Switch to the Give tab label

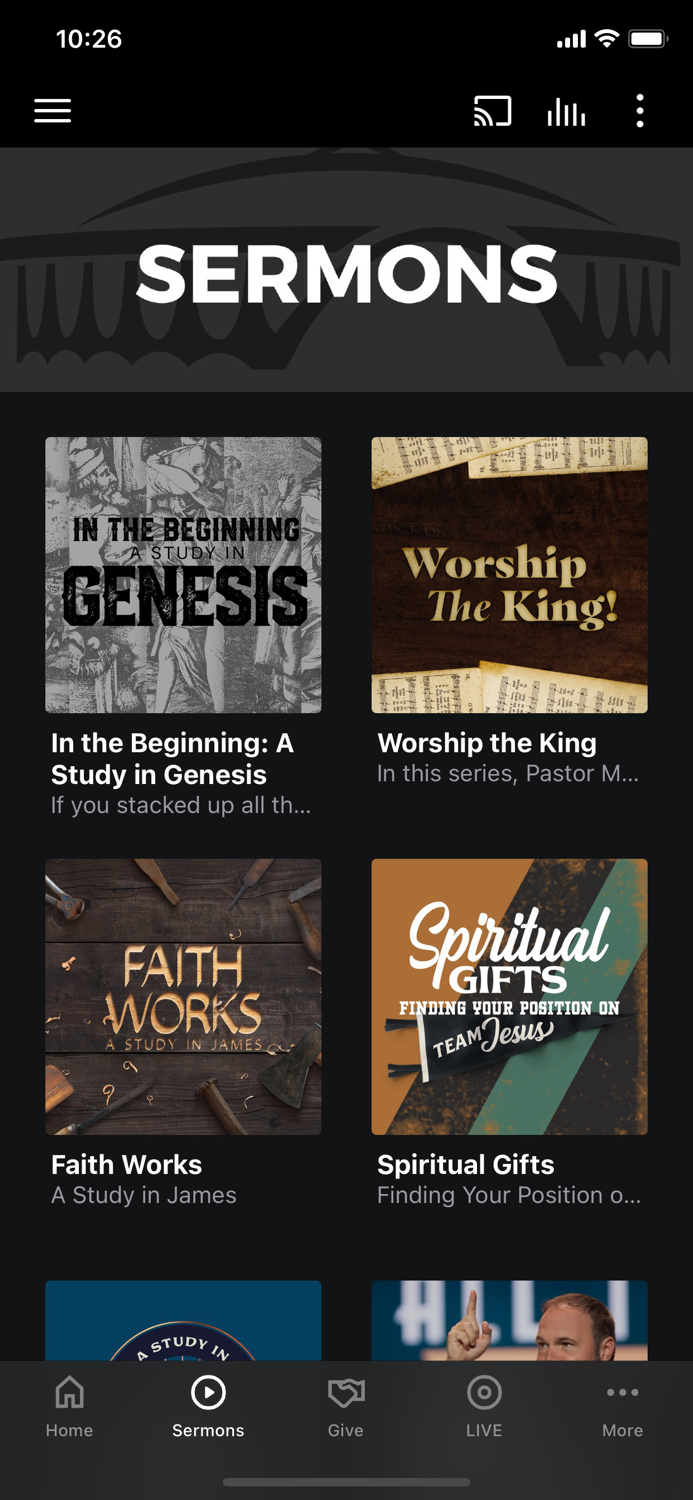[346, 1431]
